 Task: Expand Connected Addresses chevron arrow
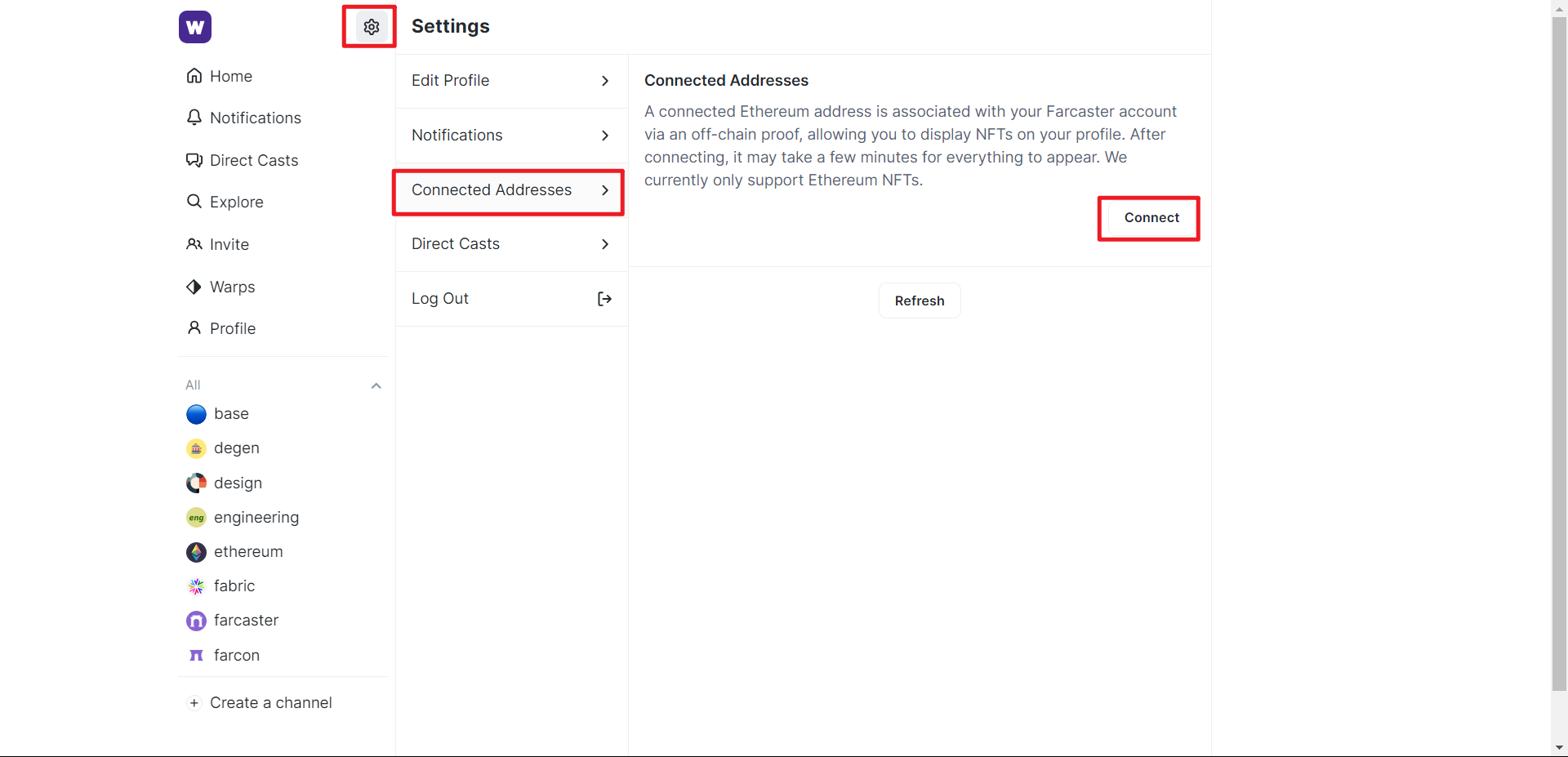pos(605,190)
